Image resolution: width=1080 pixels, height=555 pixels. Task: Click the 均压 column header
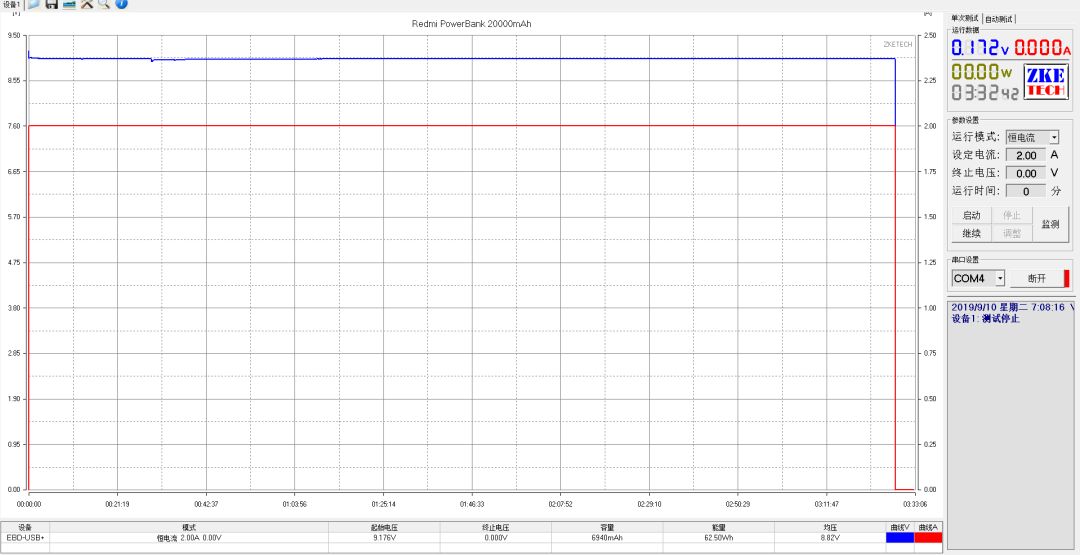tap(830, 527)
